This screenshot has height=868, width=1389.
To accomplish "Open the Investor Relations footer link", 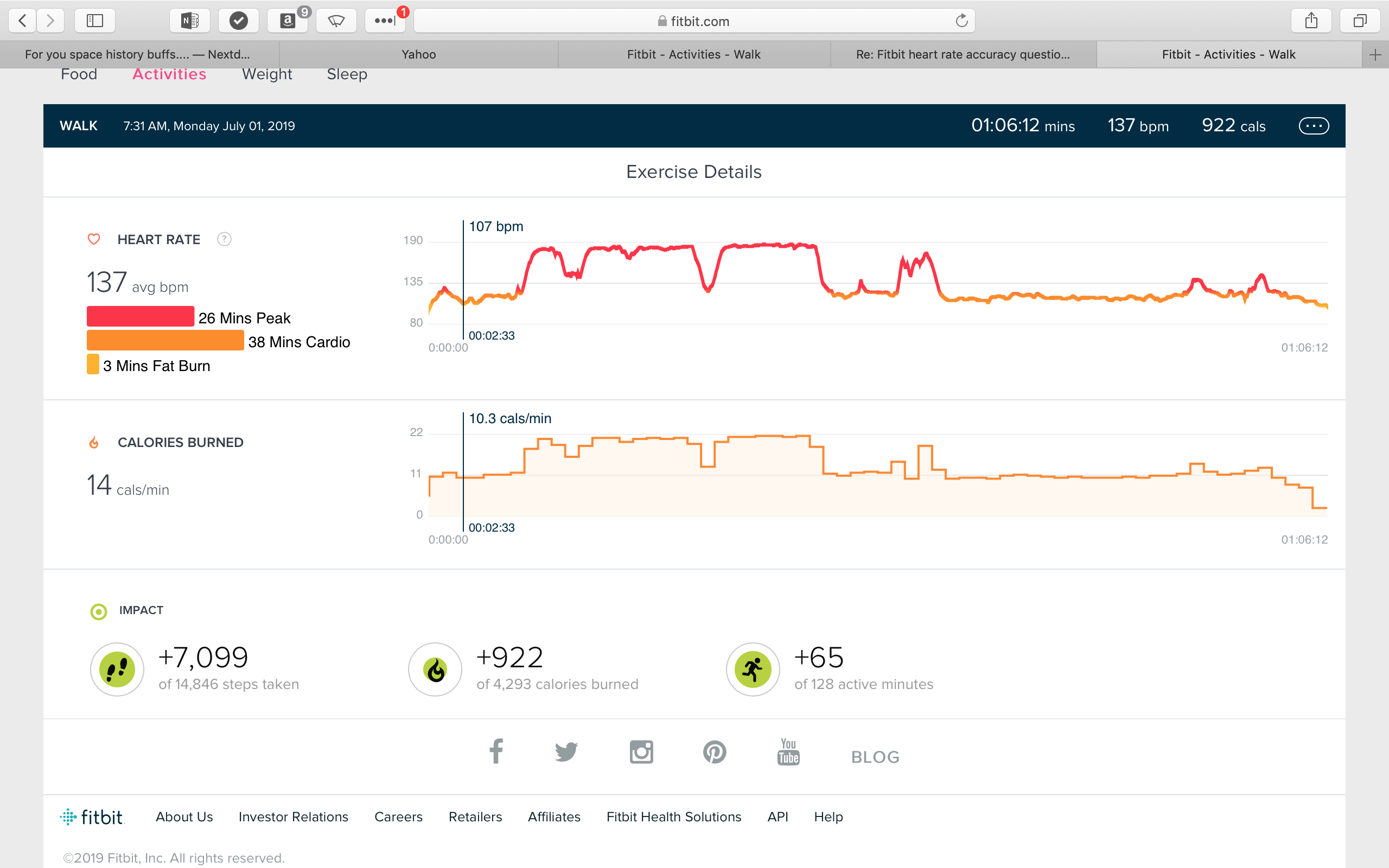I will pos(294,817).
